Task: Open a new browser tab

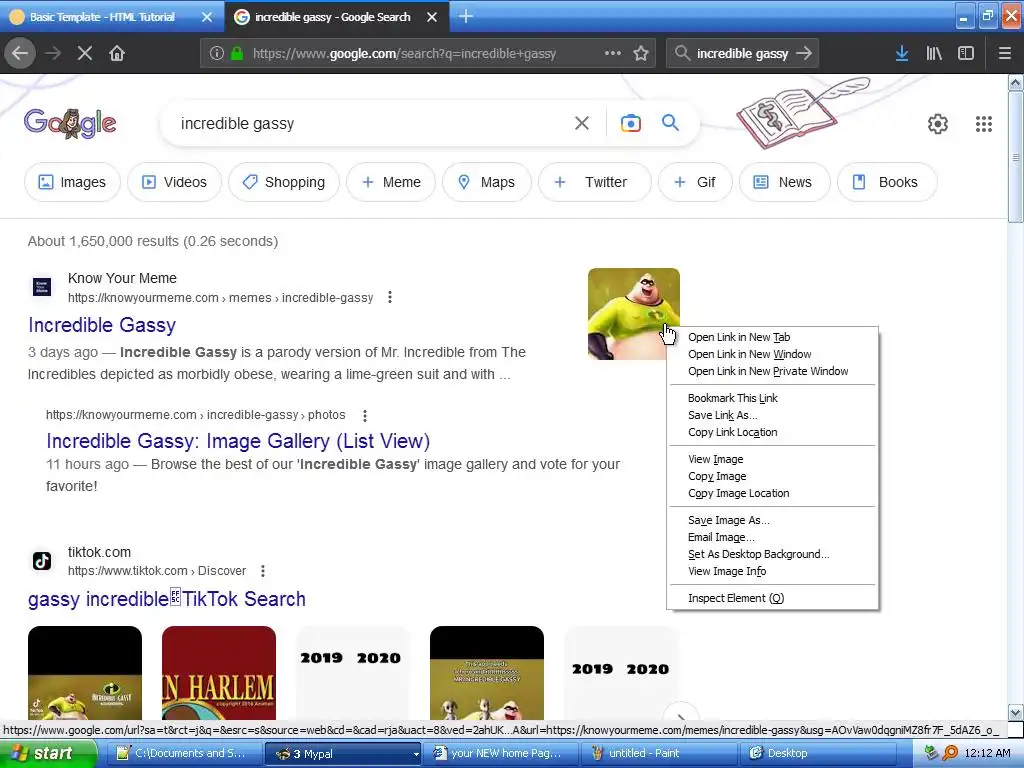Action: pyautogui.click(x=465, y=16)
